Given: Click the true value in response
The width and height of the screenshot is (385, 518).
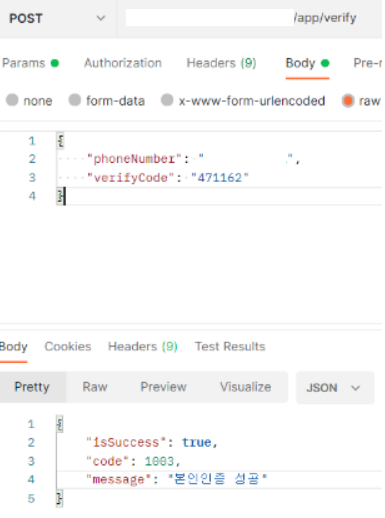Looking at the screenshot, I should coord(197,443).
